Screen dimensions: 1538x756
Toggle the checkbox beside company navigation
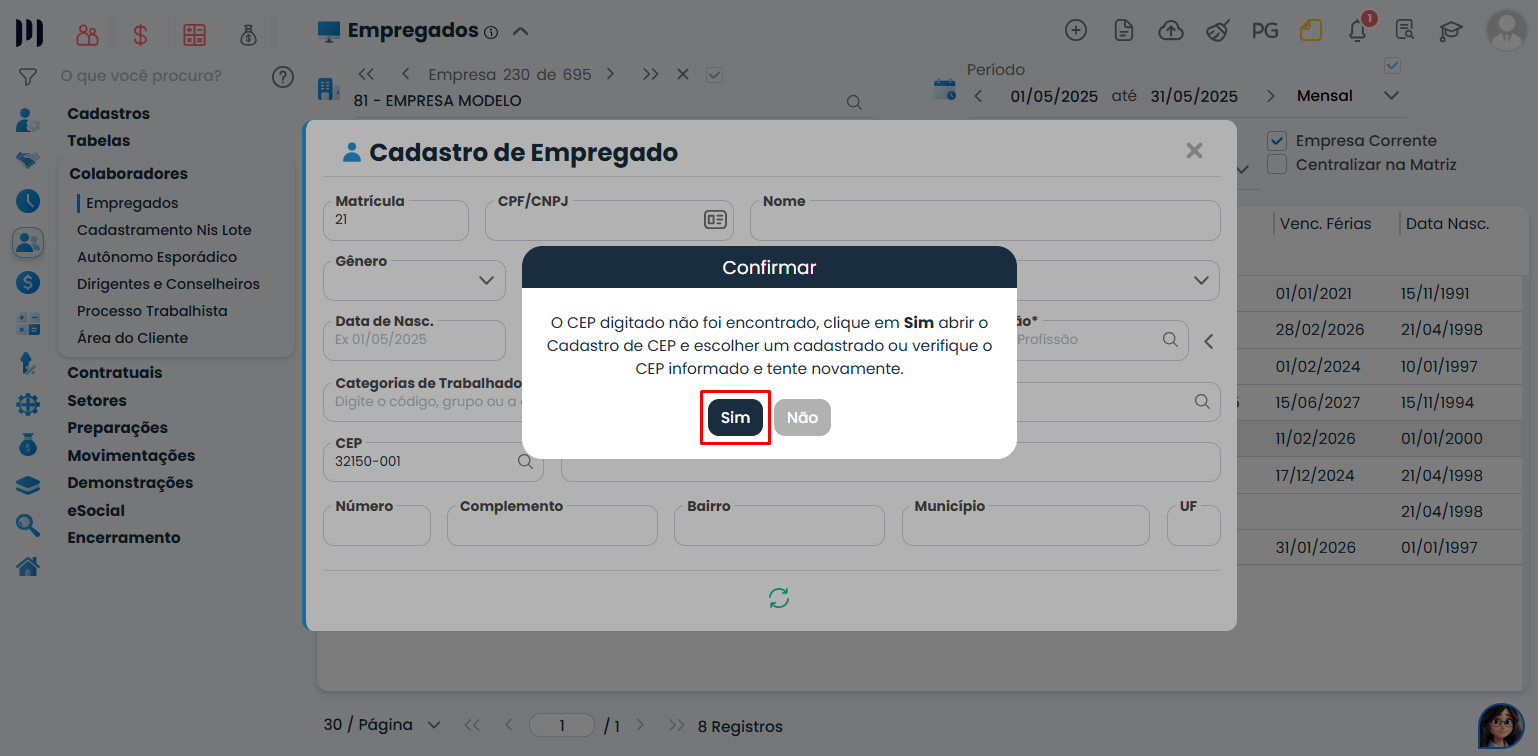[714, 74]
